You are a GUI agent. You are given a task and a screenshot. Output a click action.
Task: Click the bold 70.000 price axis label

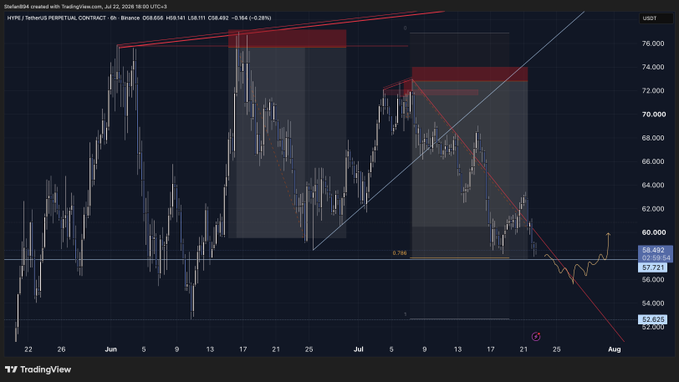tap(653, 114)
